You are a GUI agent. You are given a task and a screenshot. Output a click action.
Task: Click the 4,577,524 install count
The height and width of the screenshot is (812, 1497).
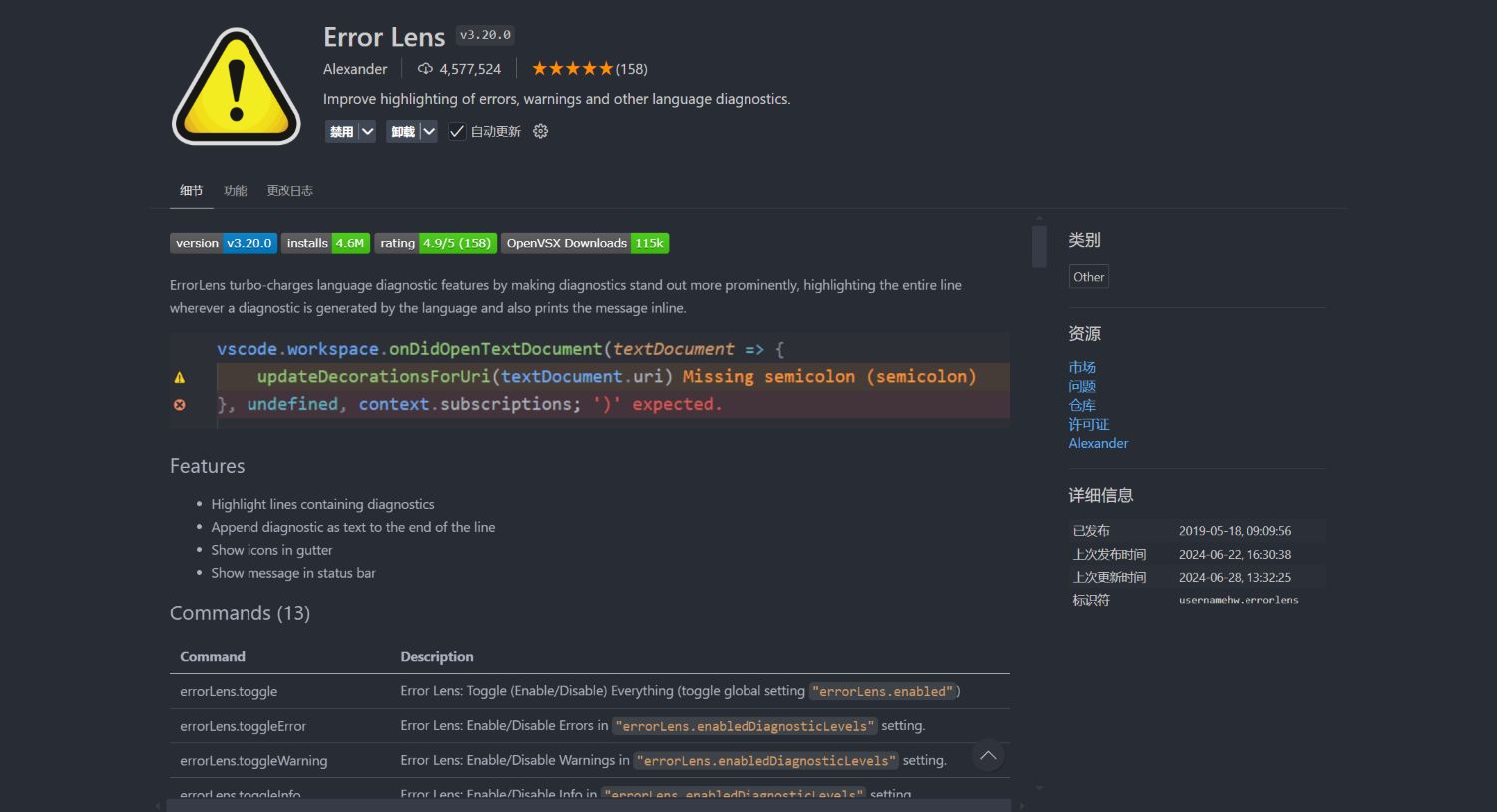470,69
